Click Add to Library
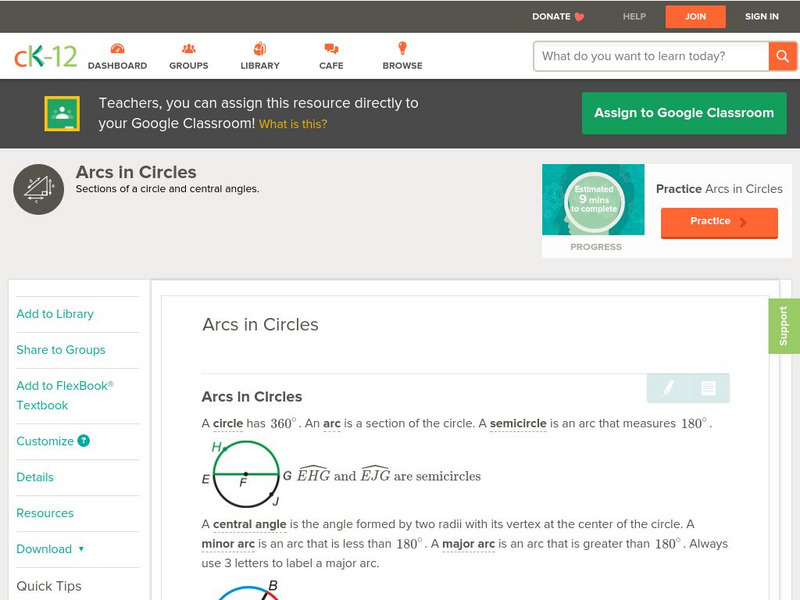 [x=55, y=314]
